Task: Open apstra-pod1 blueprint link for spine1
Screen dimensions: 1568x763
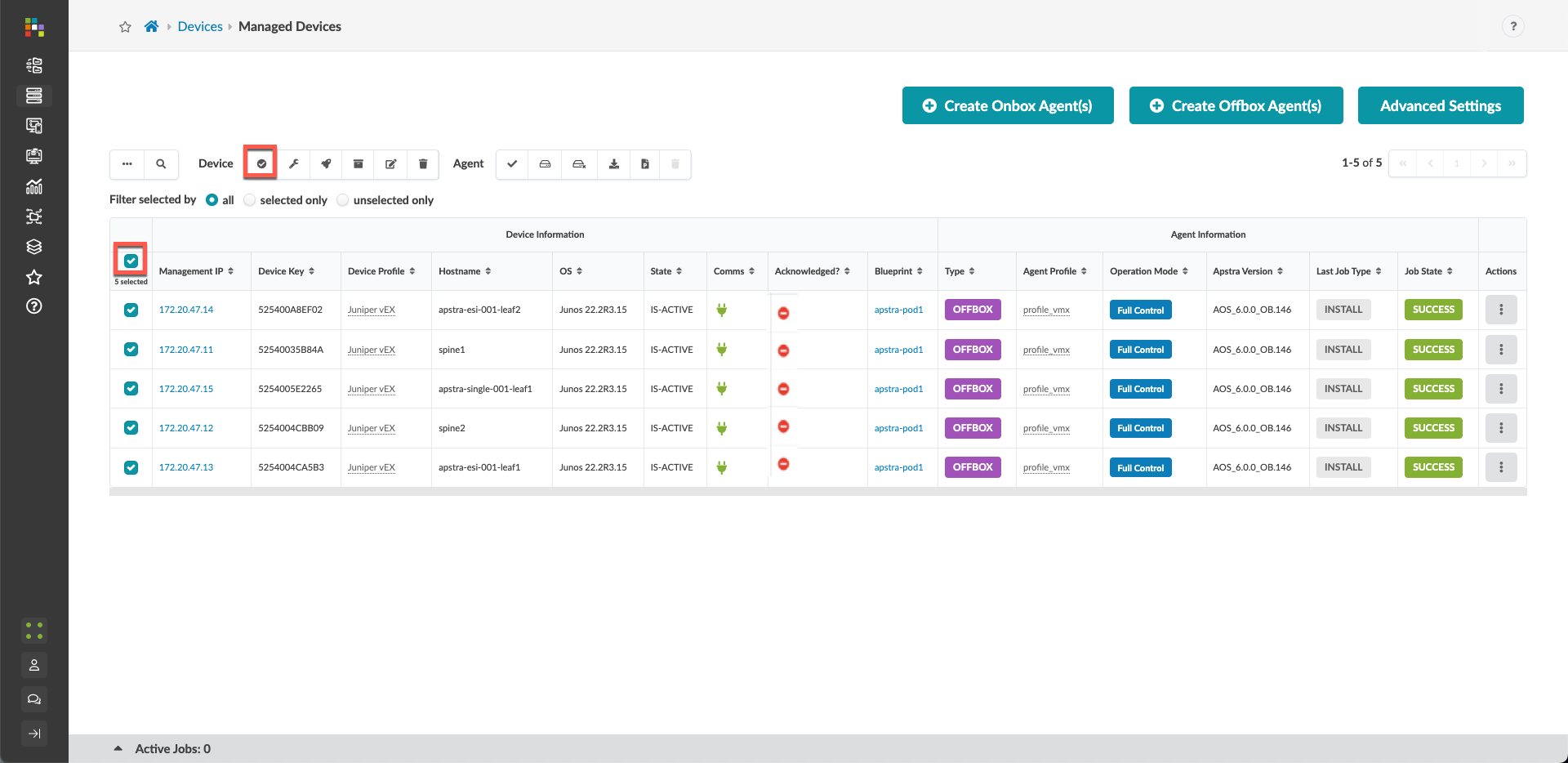Action: tap(898, 350)
